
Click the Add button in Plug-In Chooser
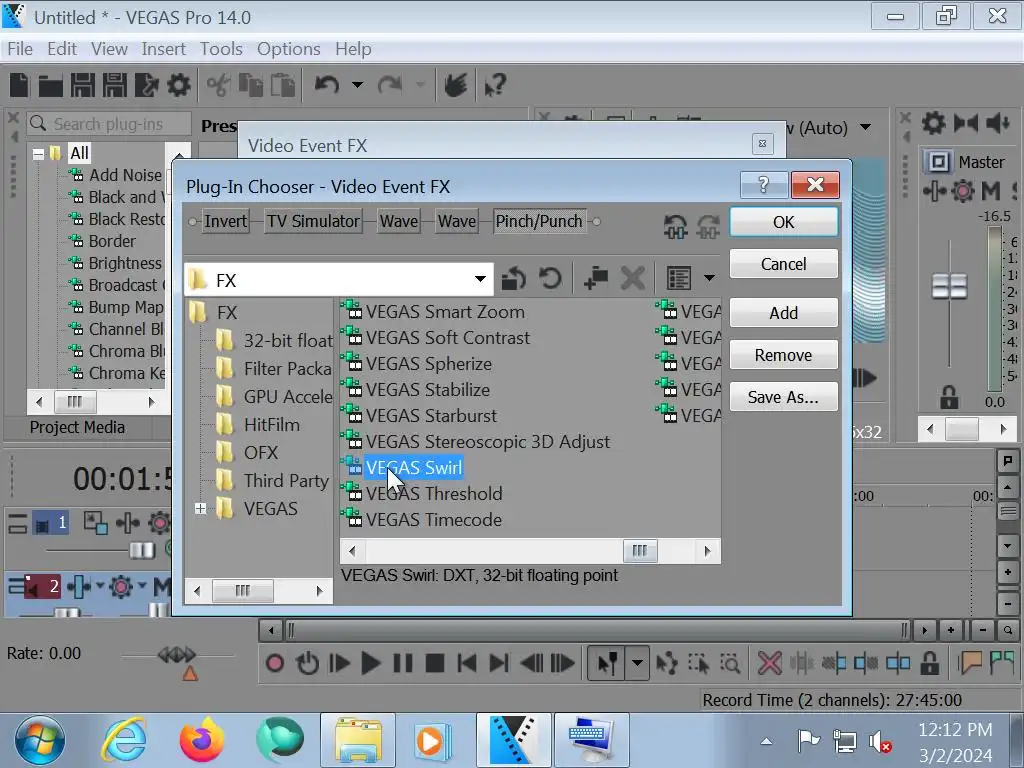(x=784, y=313)
